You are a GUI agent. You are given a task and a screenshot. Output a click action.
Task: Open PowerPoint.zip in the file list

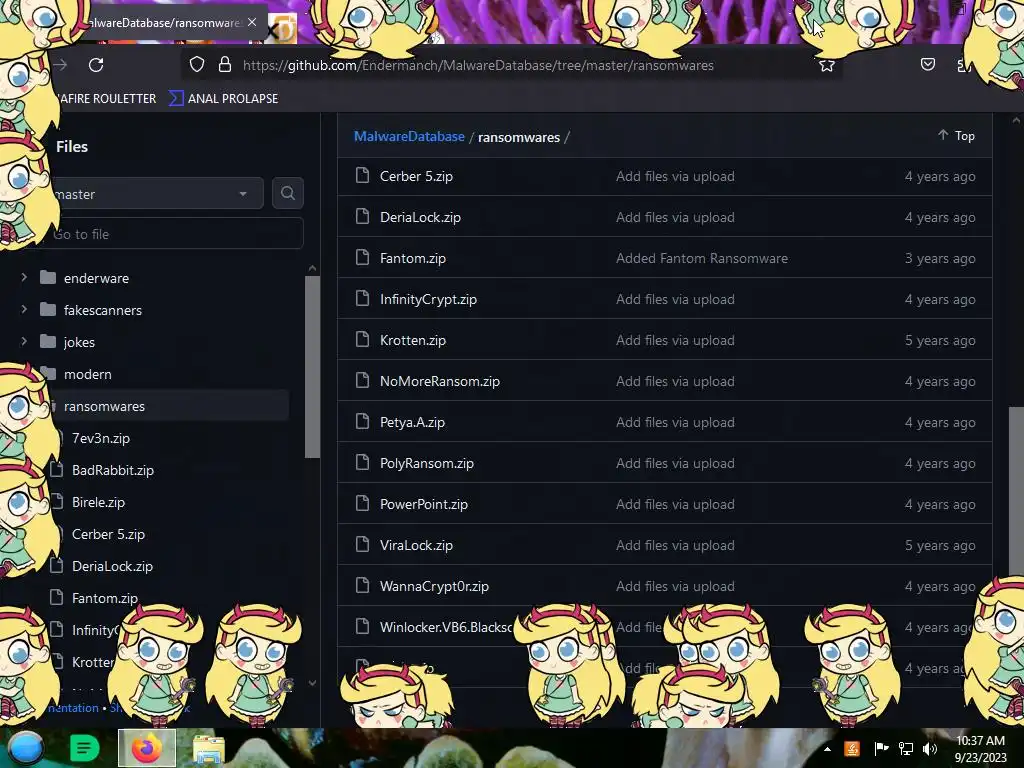coord(424,504)
